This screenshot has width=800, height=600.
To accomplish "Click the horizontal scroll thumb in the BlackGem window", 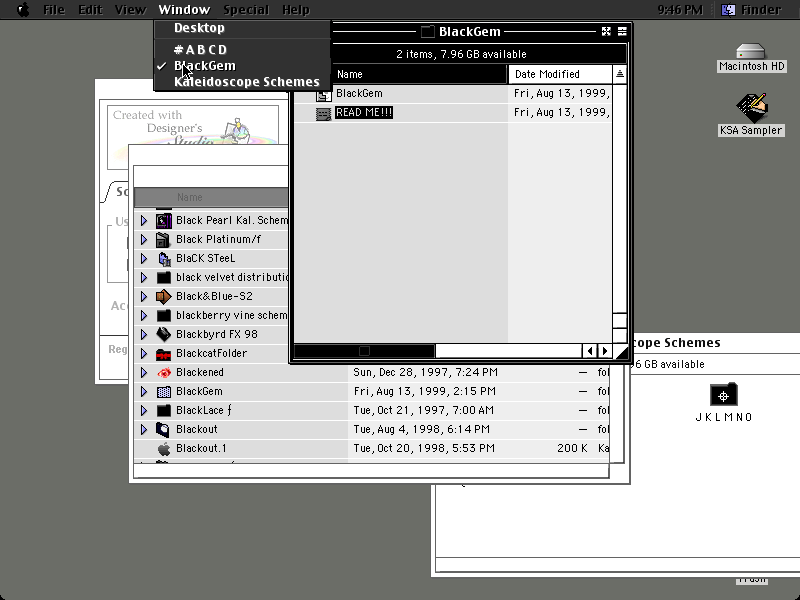I will 364,351.
